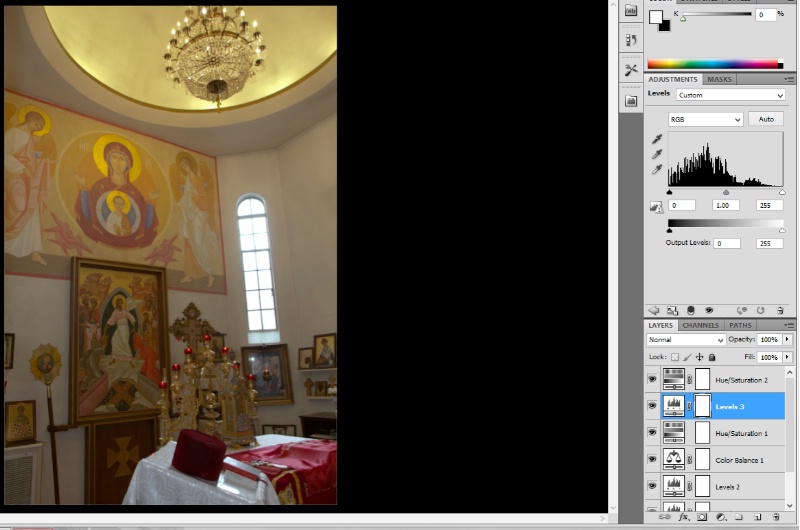The image size is (800, 530).
Task: Click Levels 3 adjustment thumbnail
Action: pyautogui.click(x=674, y=406)
